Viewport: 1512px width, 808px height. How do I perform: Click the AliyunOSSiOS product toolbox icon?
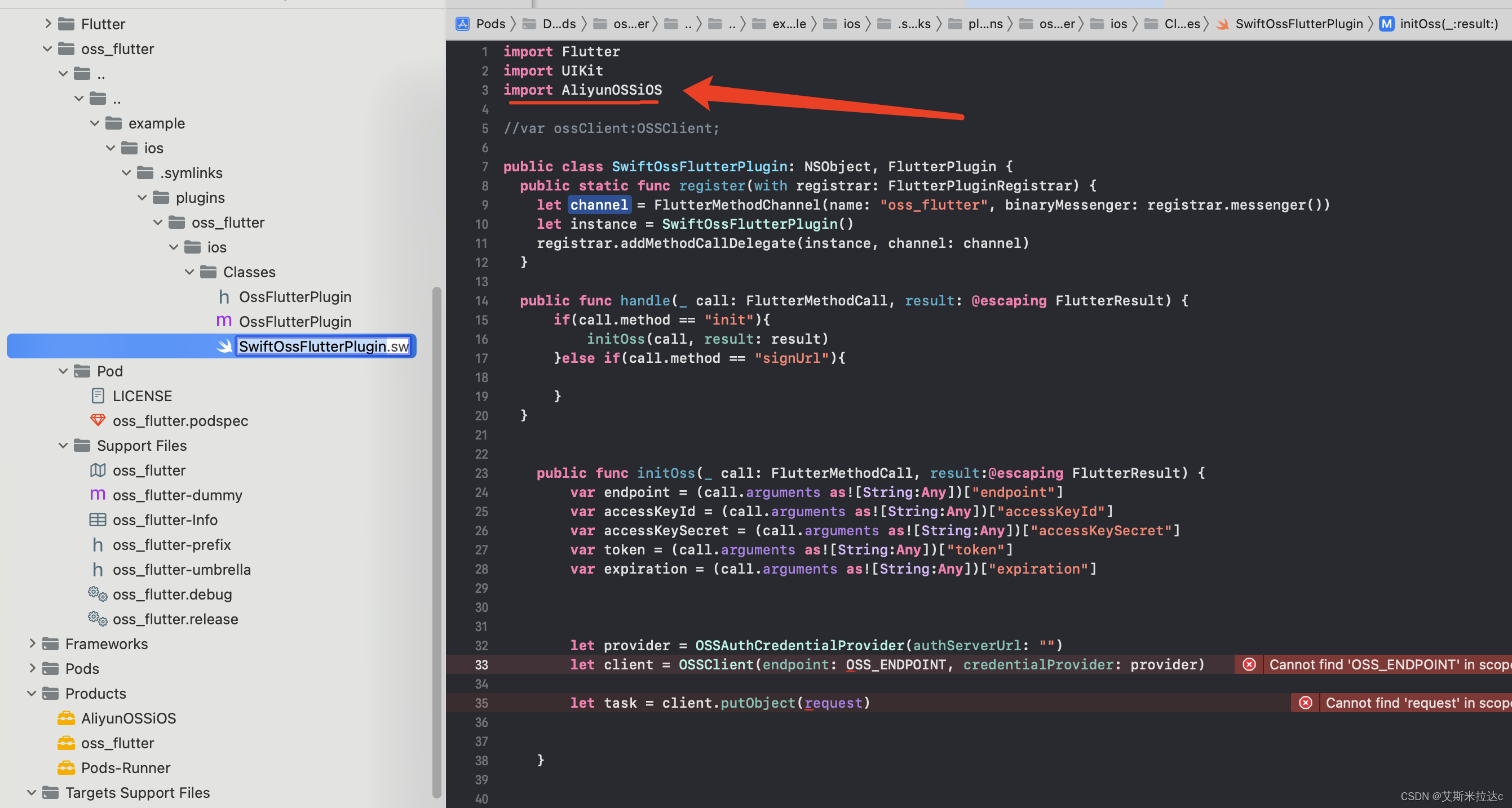(66, 718)
